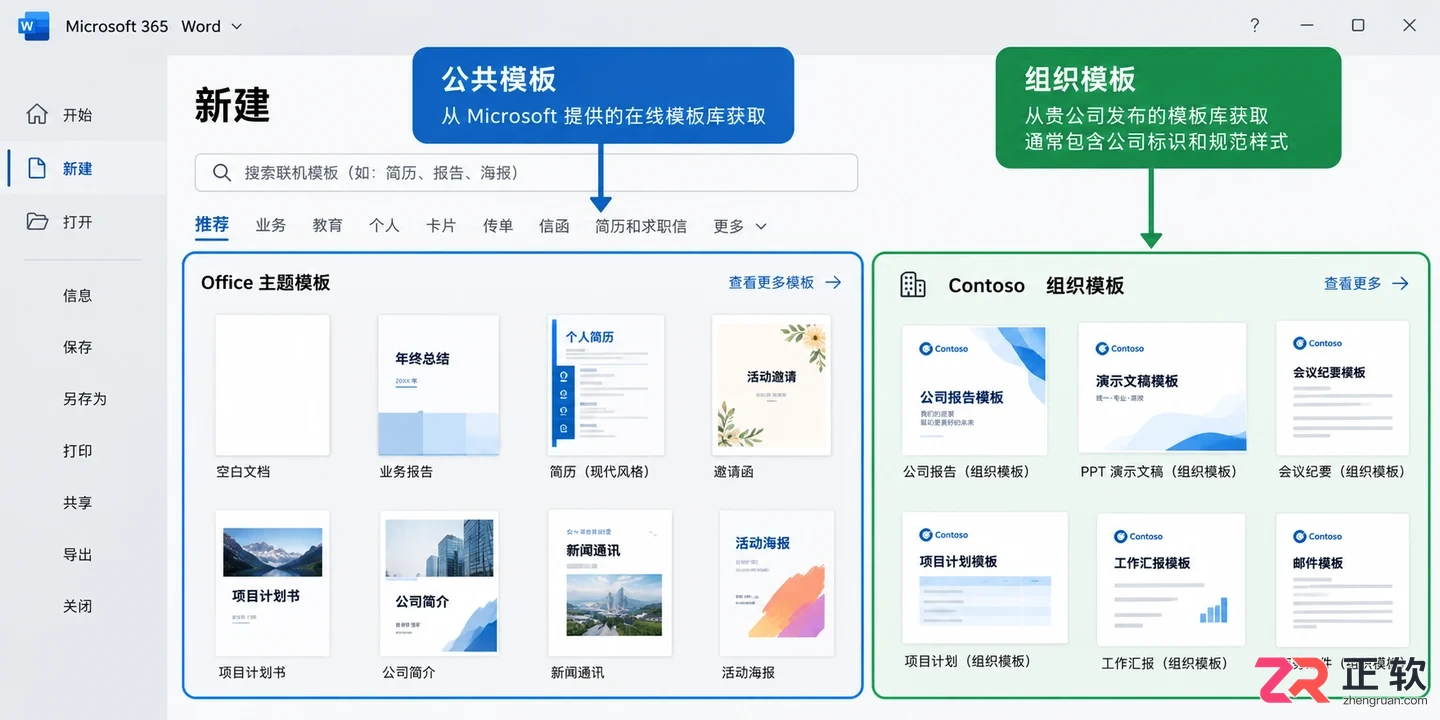Open 会议纪要（组织模板）thumbnail
Image resolution: width=1440 pixels, height=720 pixels.
[x=1342, y=388]
